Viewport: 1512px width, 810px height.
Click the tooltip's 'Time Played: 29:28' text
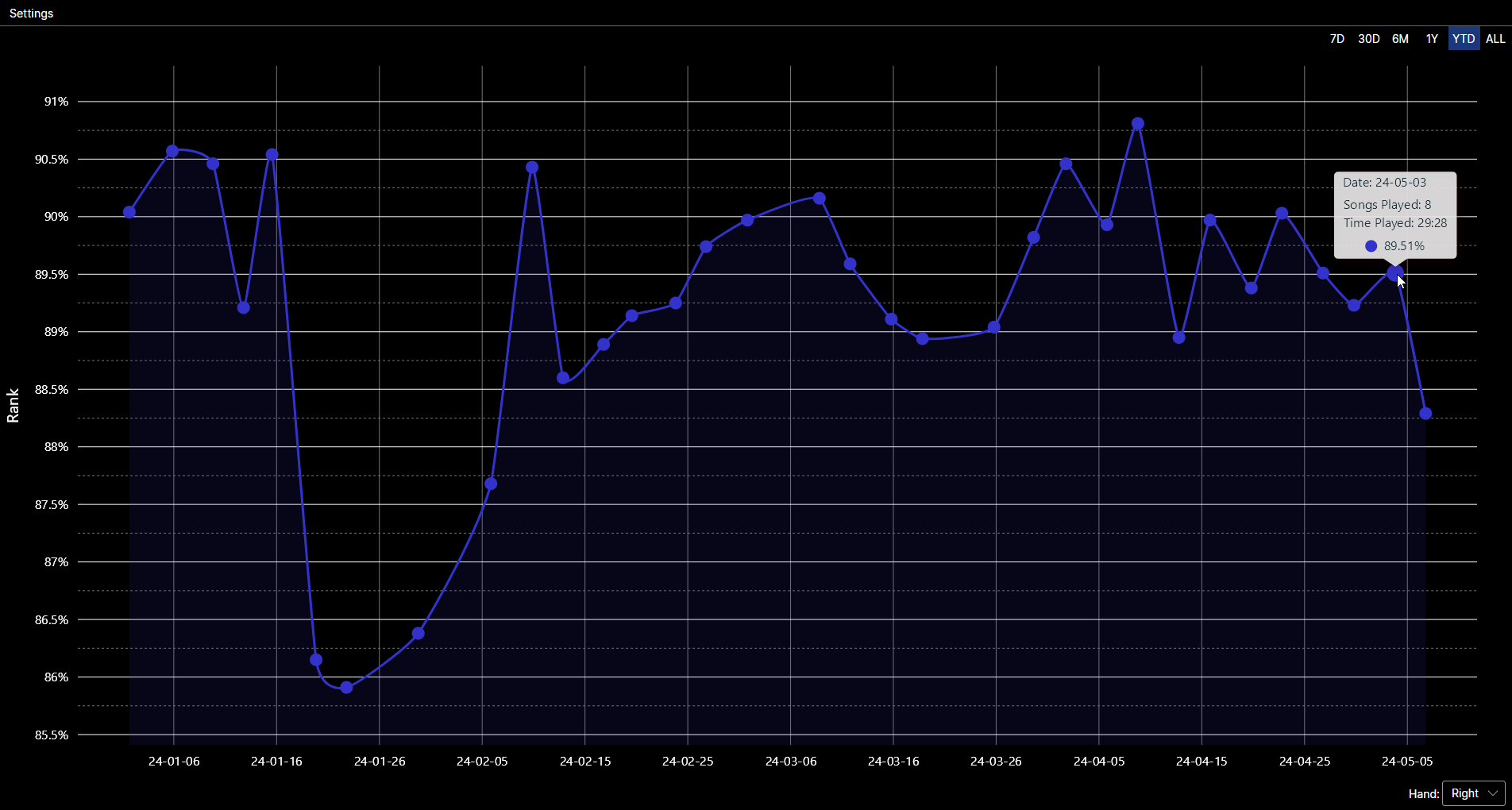point(1395,223)
